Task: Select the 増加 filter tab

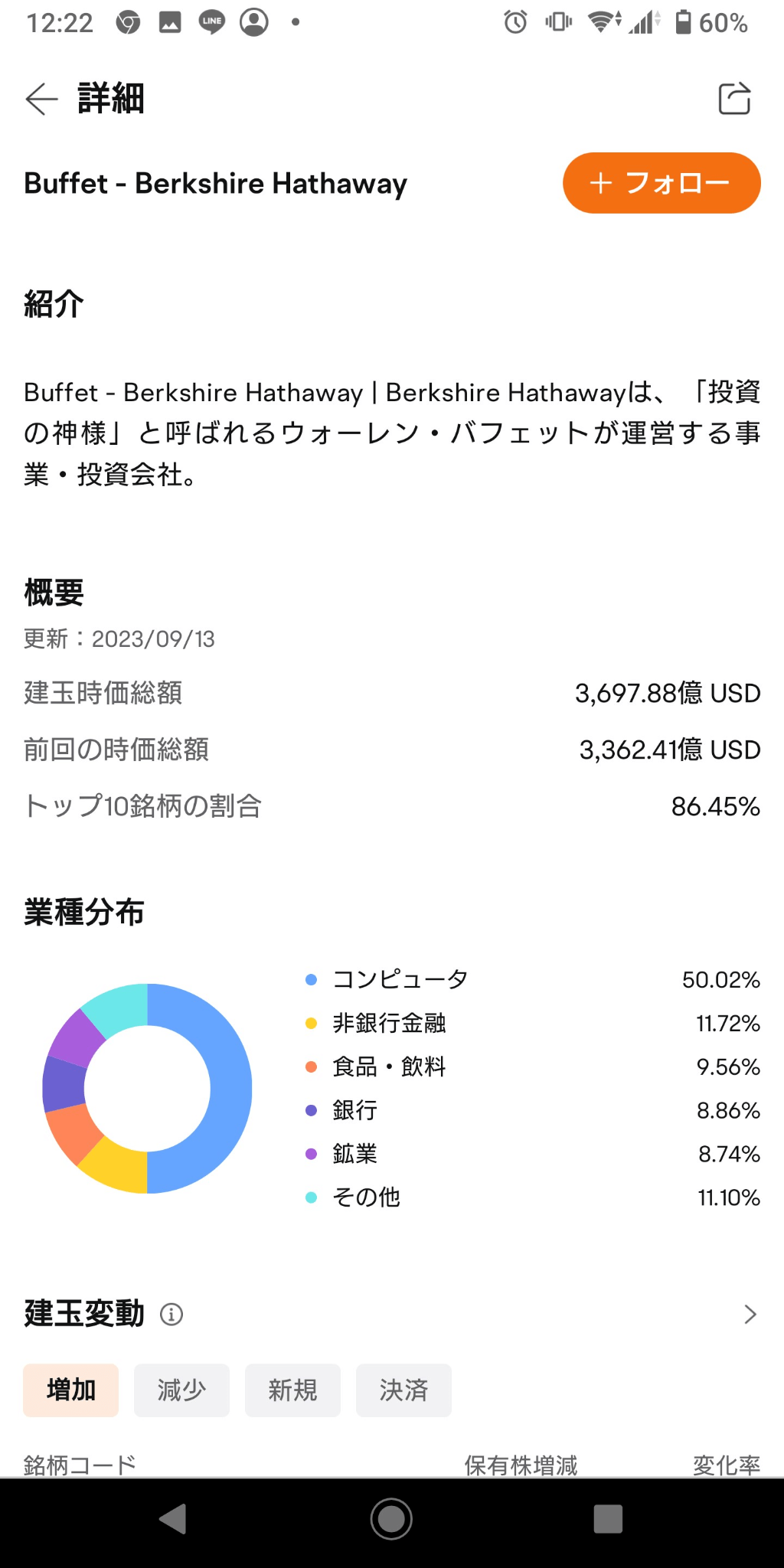Action: coord(71,1390)
